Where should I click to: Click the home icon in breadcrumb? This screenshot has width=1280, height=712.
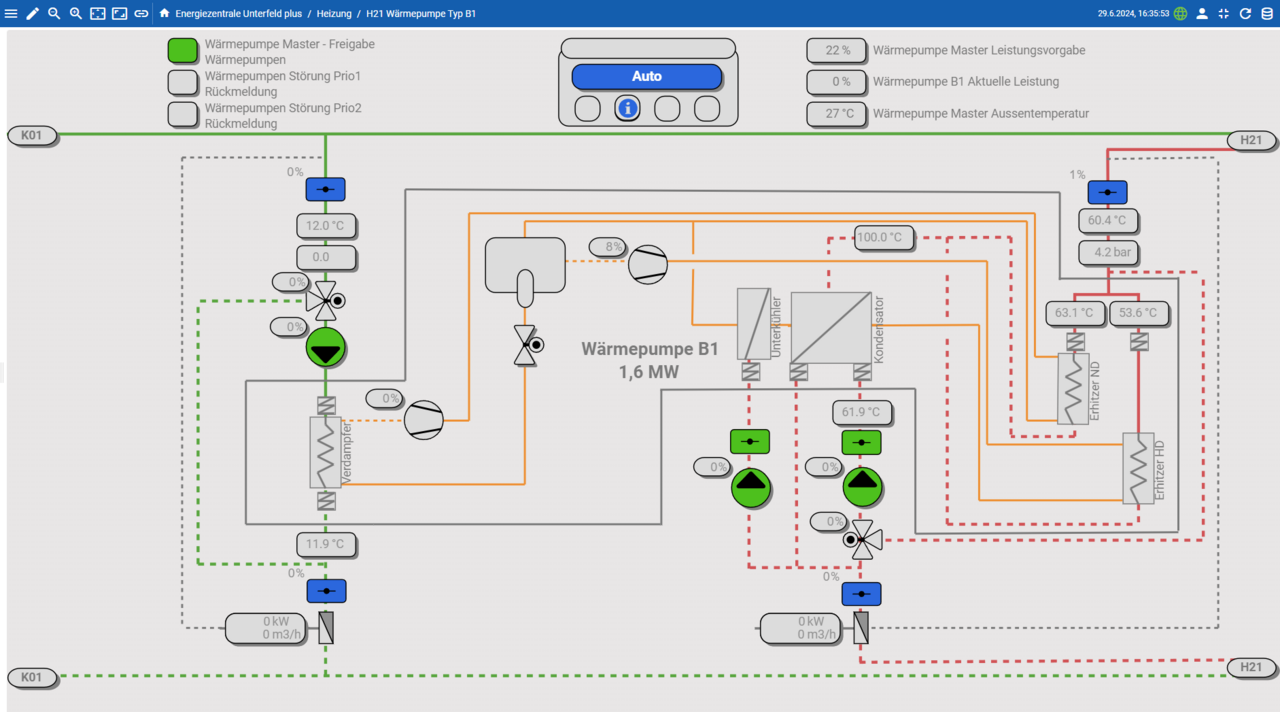(164, 14)
